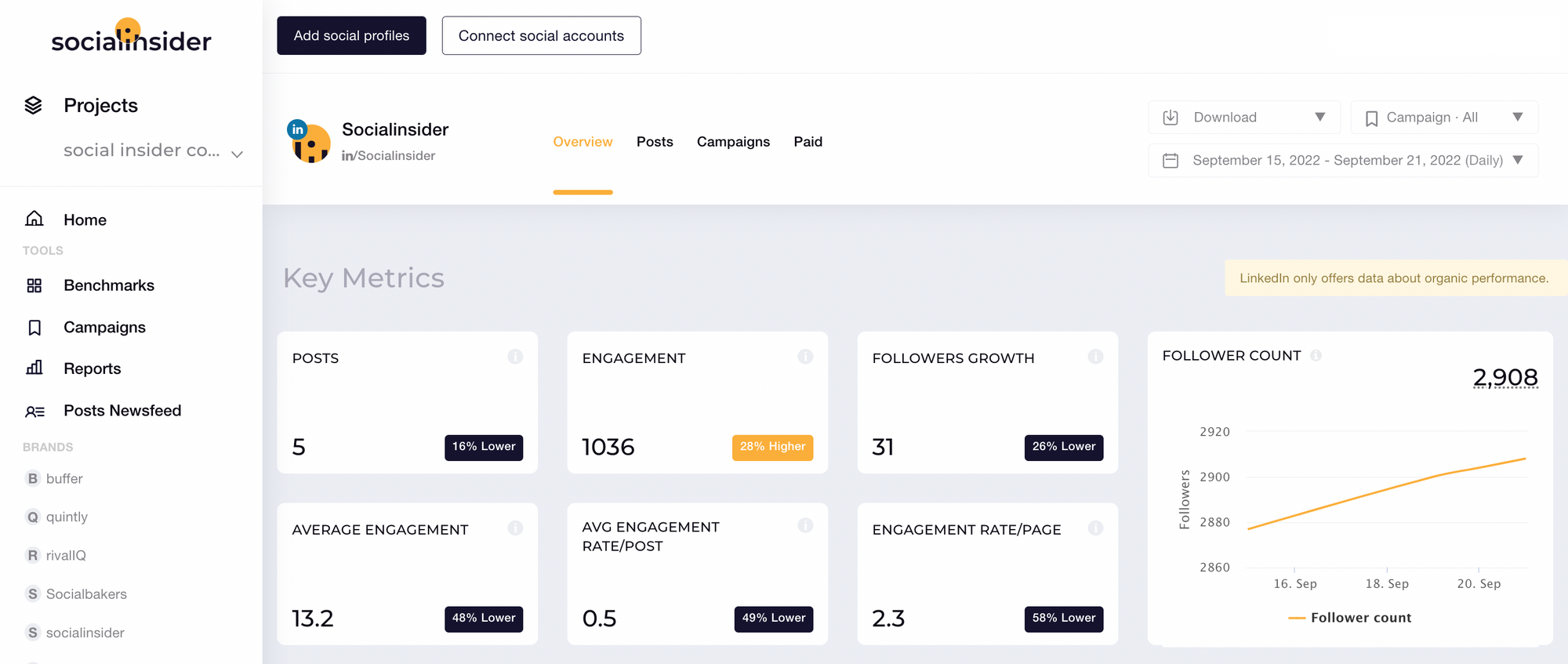Click the 13.2 average engagement value
The height and width of the screenshot is (664, 1568).
point(313,619)
